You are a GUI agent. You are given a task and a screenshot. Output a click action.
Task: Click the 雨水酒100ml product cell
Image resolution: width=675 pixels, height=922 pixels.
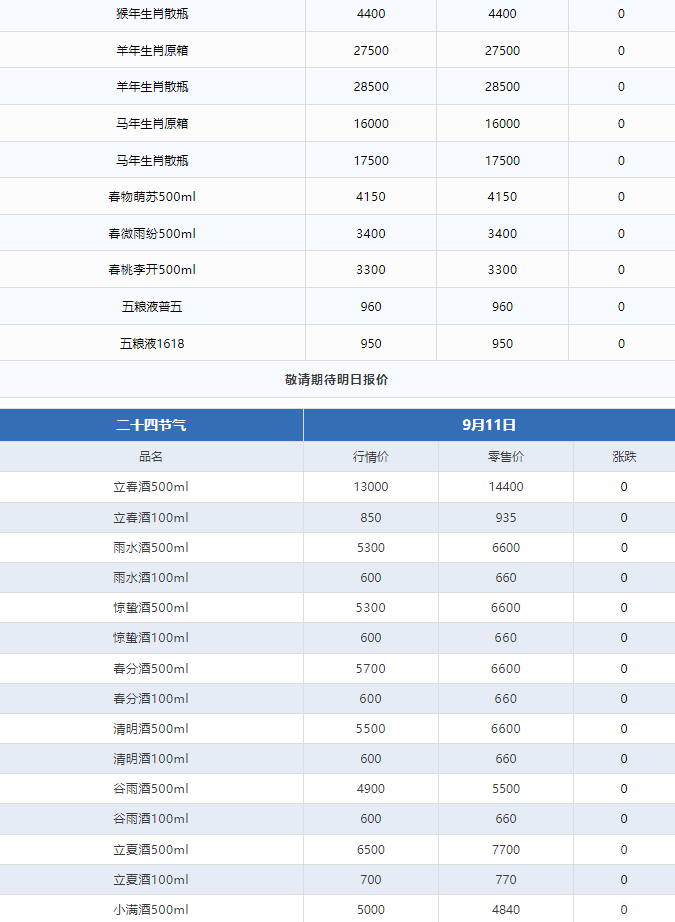(151, 577)
